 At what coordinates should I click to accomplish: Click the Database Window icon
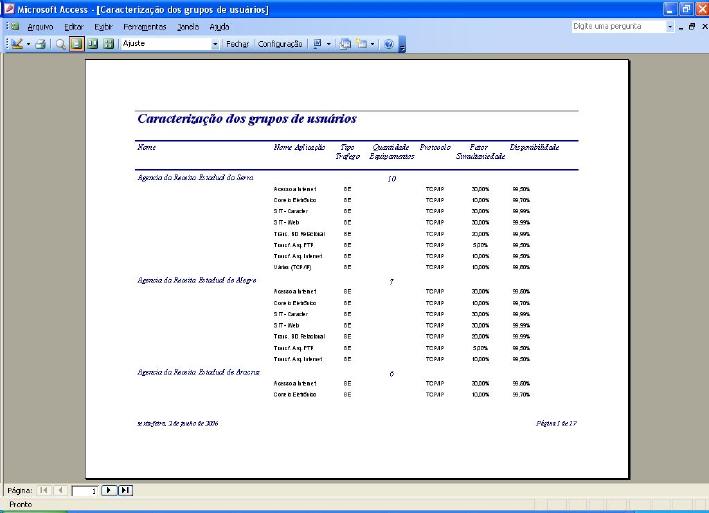[x=345, y=44]
